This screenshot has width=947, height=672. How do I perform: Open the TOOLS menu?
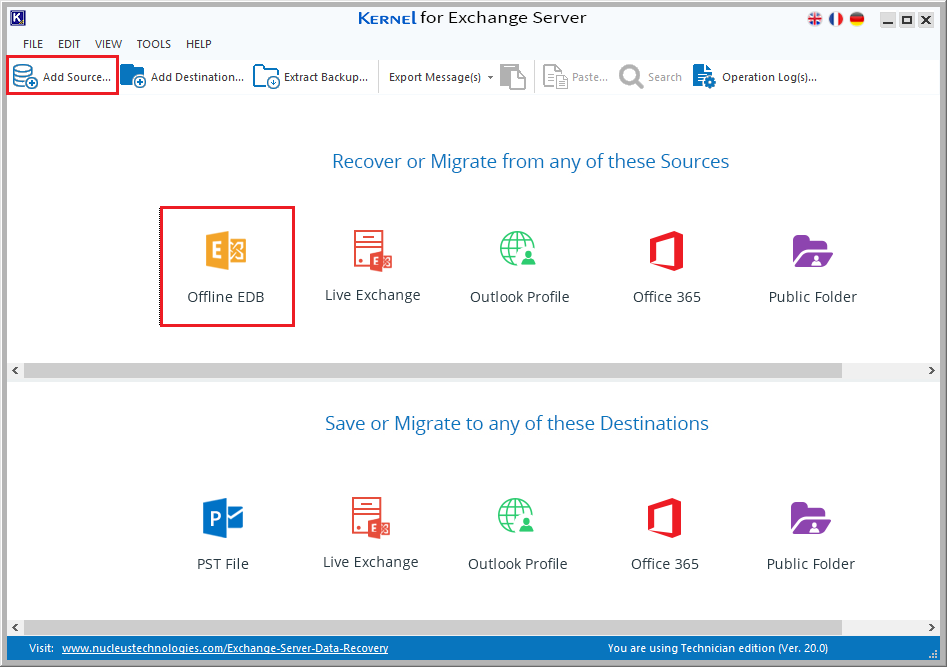153,44
